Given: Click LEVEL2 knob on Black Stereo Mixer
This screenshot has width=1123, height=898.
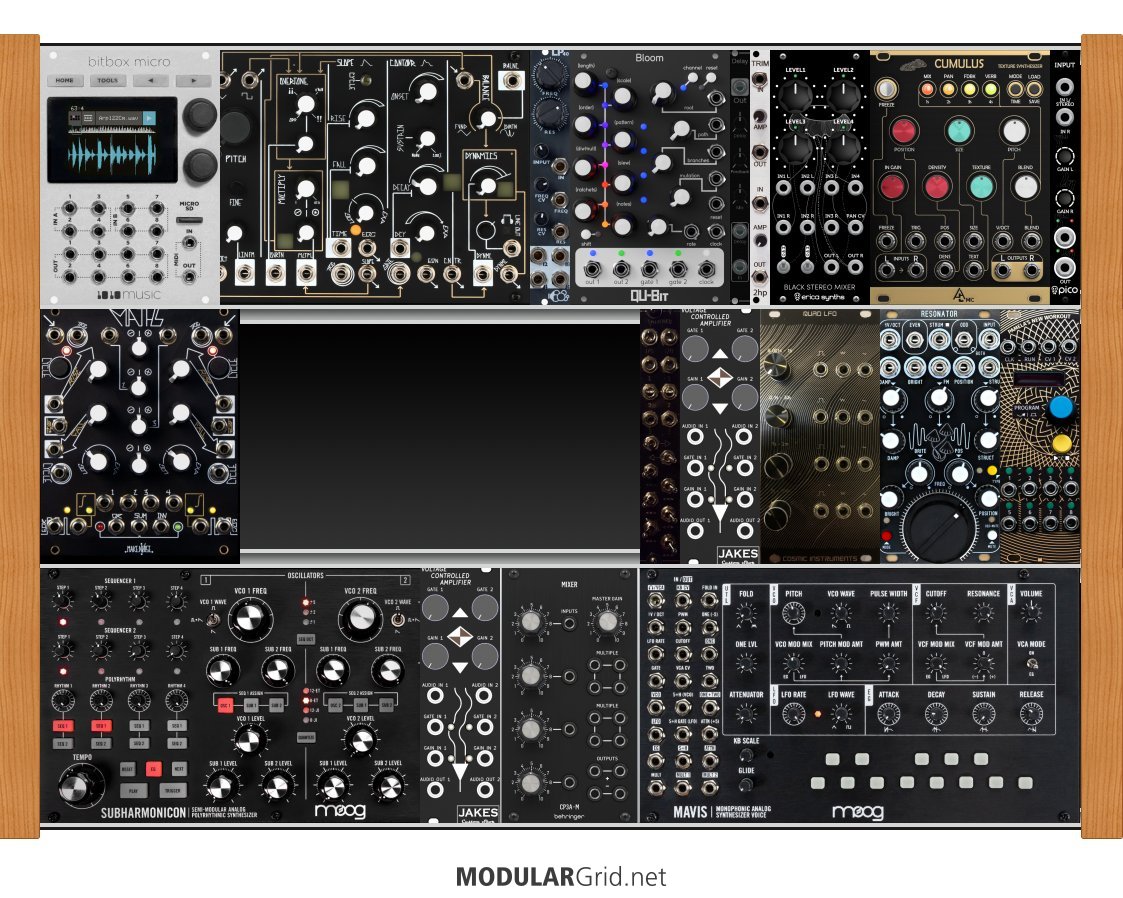Looking at the screenshot, I should (x=844, y=95).
